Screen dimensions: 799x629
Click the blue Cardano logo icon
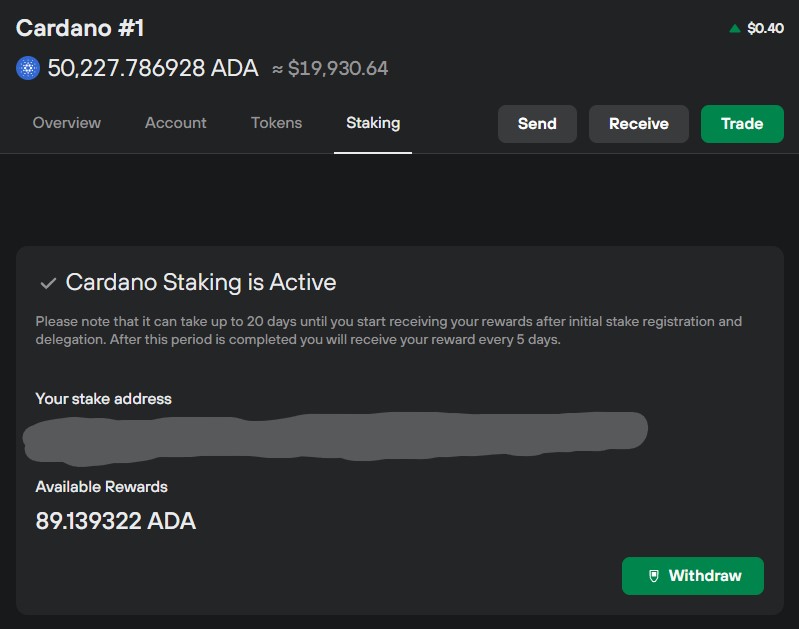(x=27, y=68)
